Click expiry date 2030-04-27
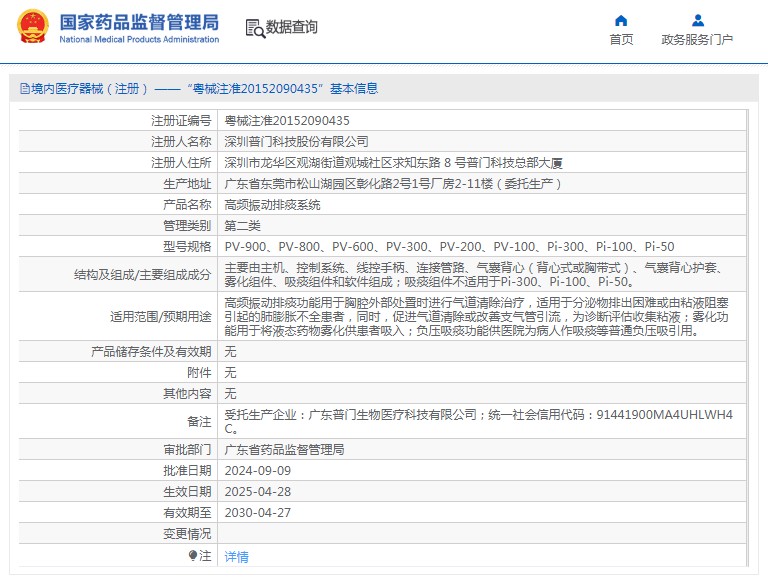768x583 pixels. tap(258, 513)
